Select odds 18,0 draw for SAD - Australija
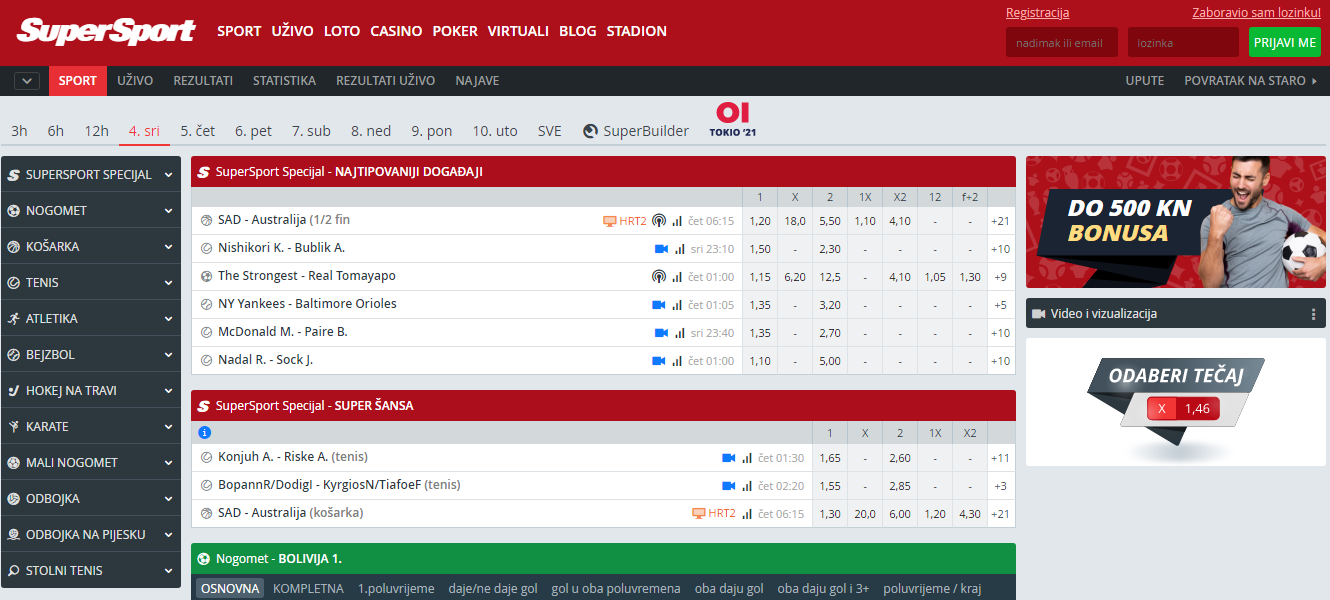This screenshot has height=600, width=1330. tap(795, 221)
